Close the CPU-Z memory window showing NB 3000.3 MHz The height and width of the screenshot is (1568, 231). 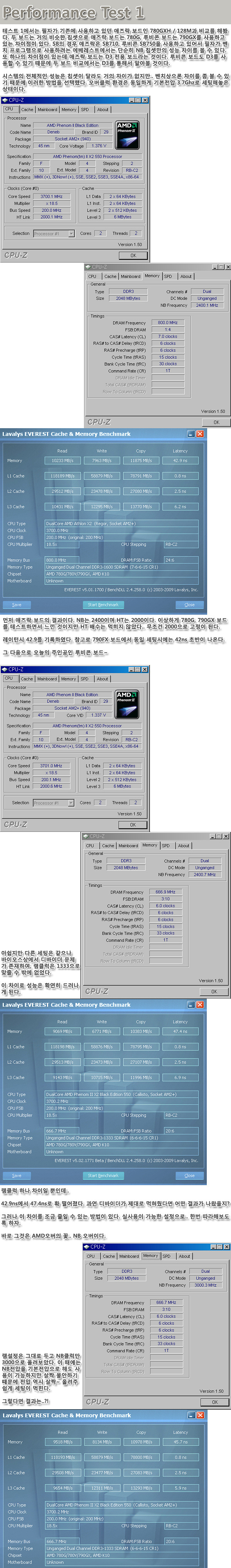point(227,1247)
